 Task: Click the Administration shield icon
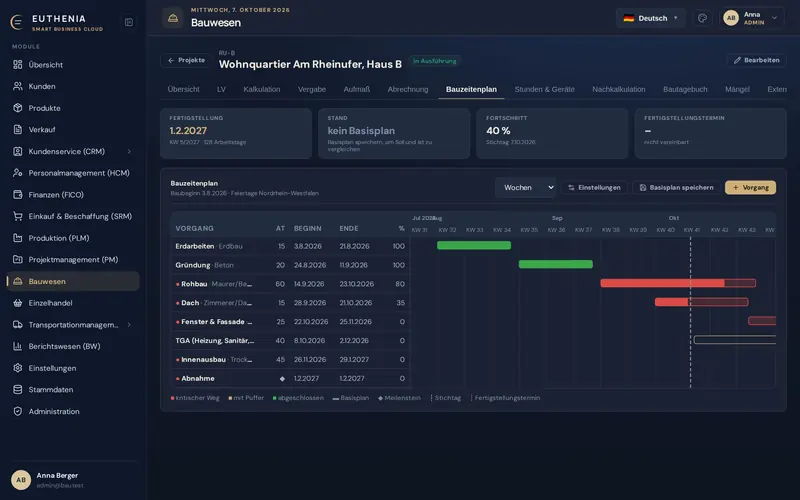pos(18,411)
